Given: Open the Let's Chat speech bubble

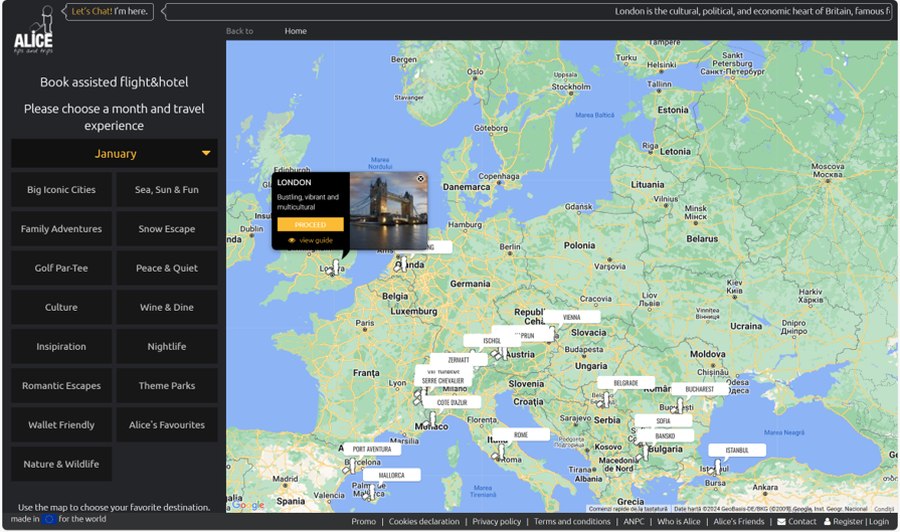Looking at the screenshot, I should coord(110,12).
